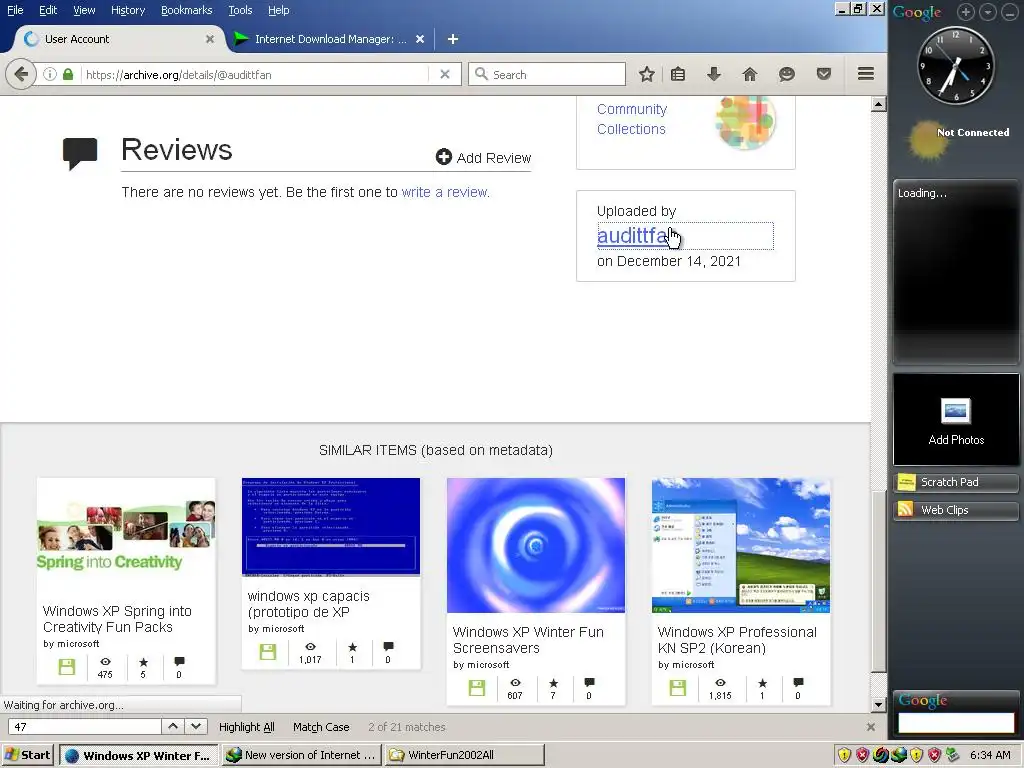Screen dimensions: 1024x768
Task: Click the Google sidebar dropdown arrow icon
Action: click(988, 12)
